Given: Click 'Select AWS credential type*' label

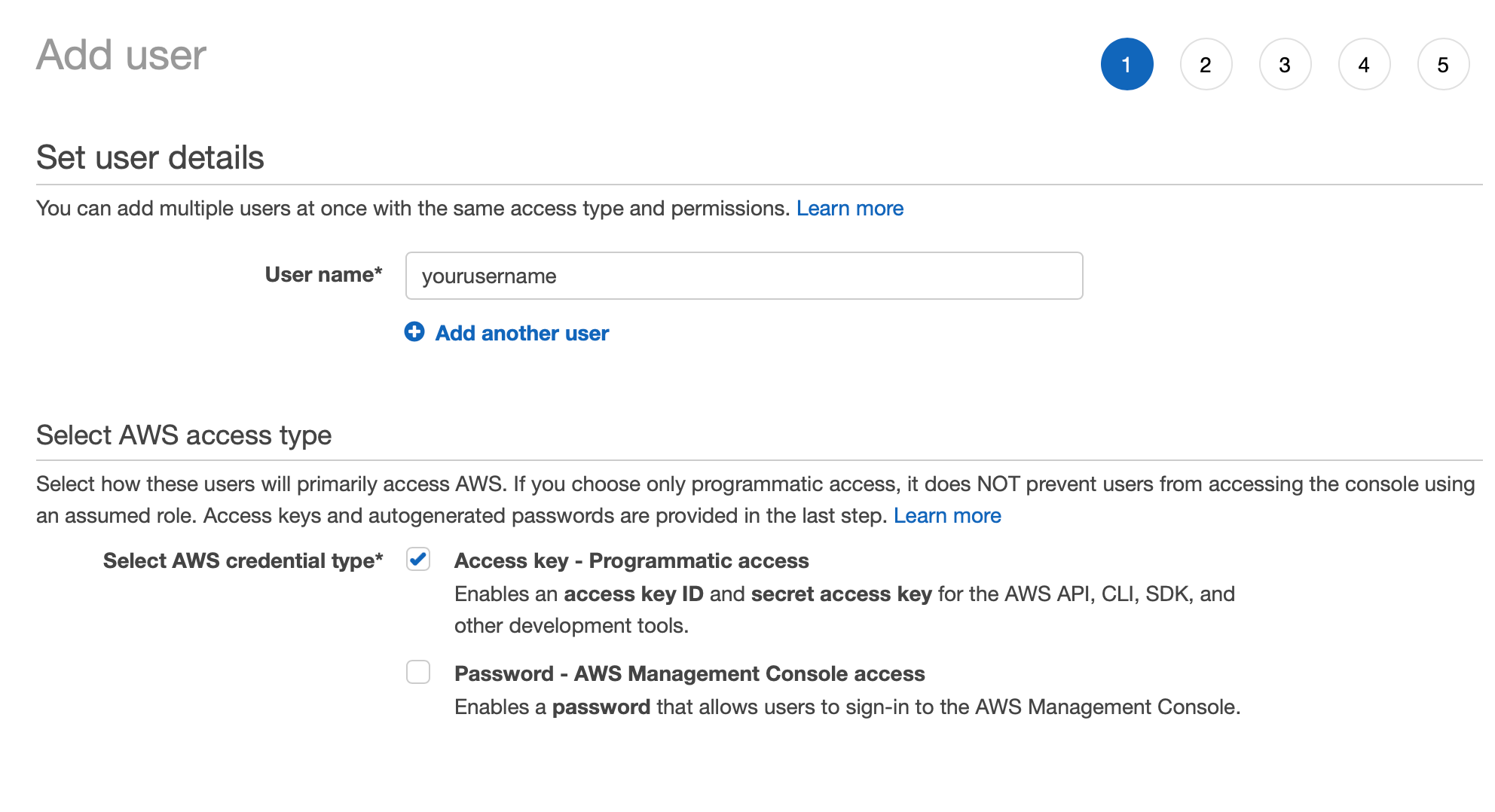Looking at the screenshot, I should pyautogui.click(x=243, y=561).
